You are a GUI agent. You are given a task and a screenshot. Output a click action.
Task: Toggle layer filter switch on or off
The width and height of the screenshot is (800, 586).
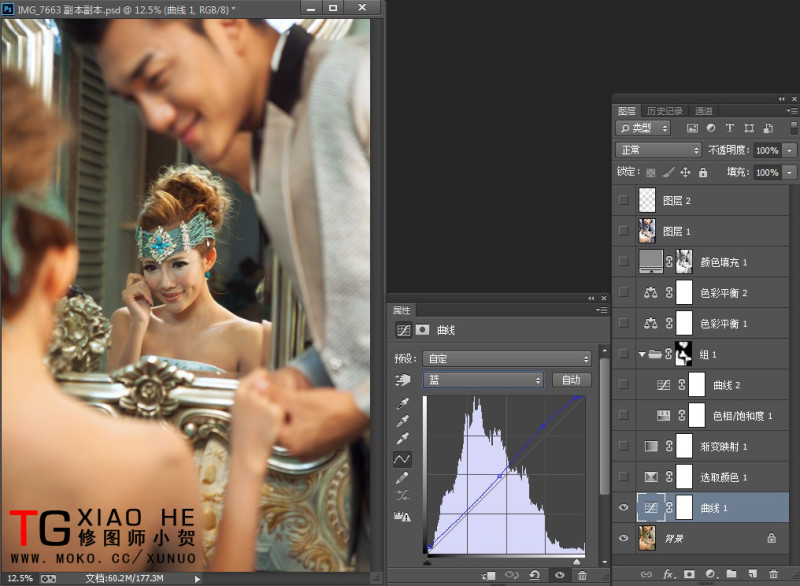(793, 128)
